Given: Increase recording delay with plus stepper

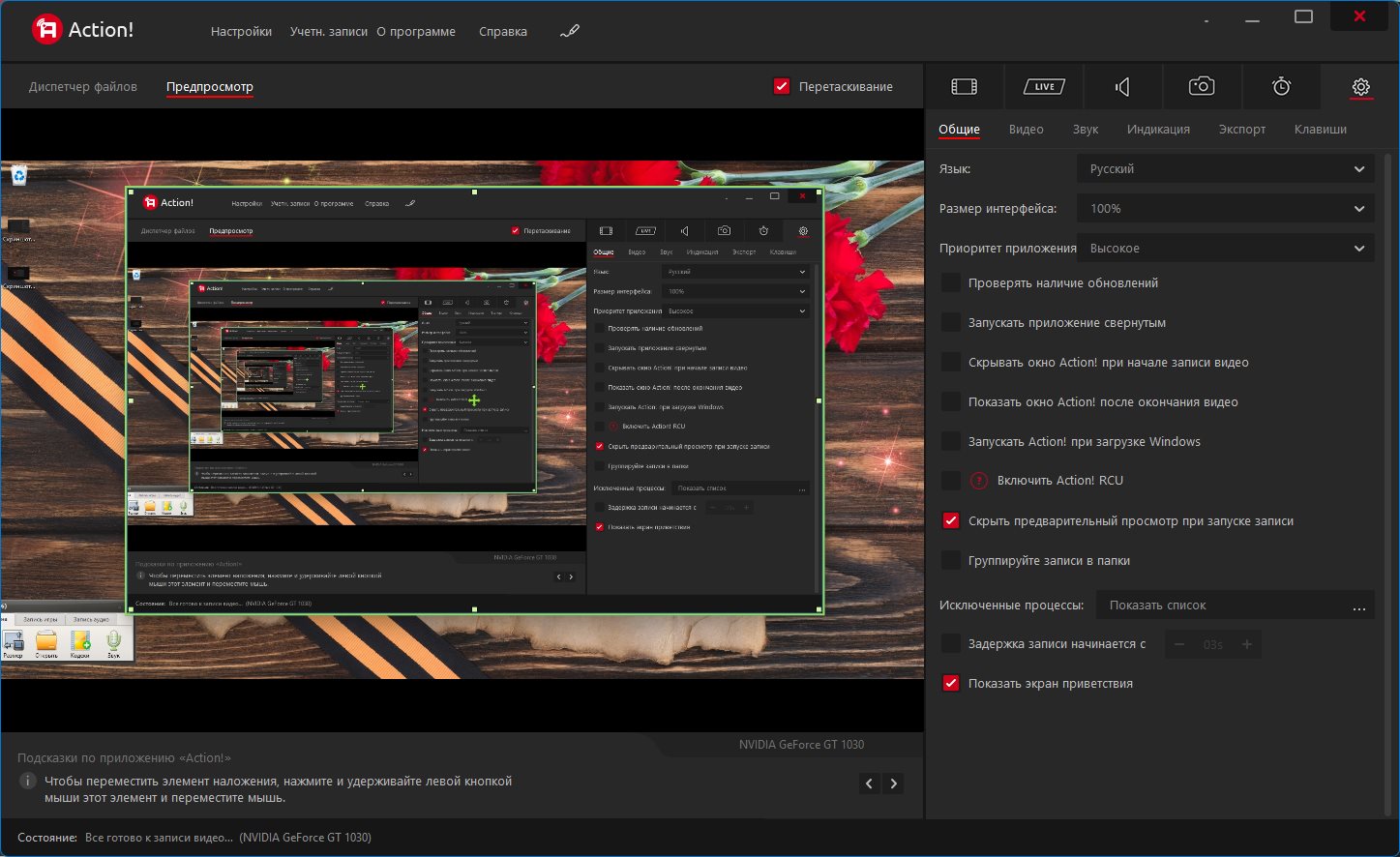Looking at the screenshot, I should (1247, 644).
